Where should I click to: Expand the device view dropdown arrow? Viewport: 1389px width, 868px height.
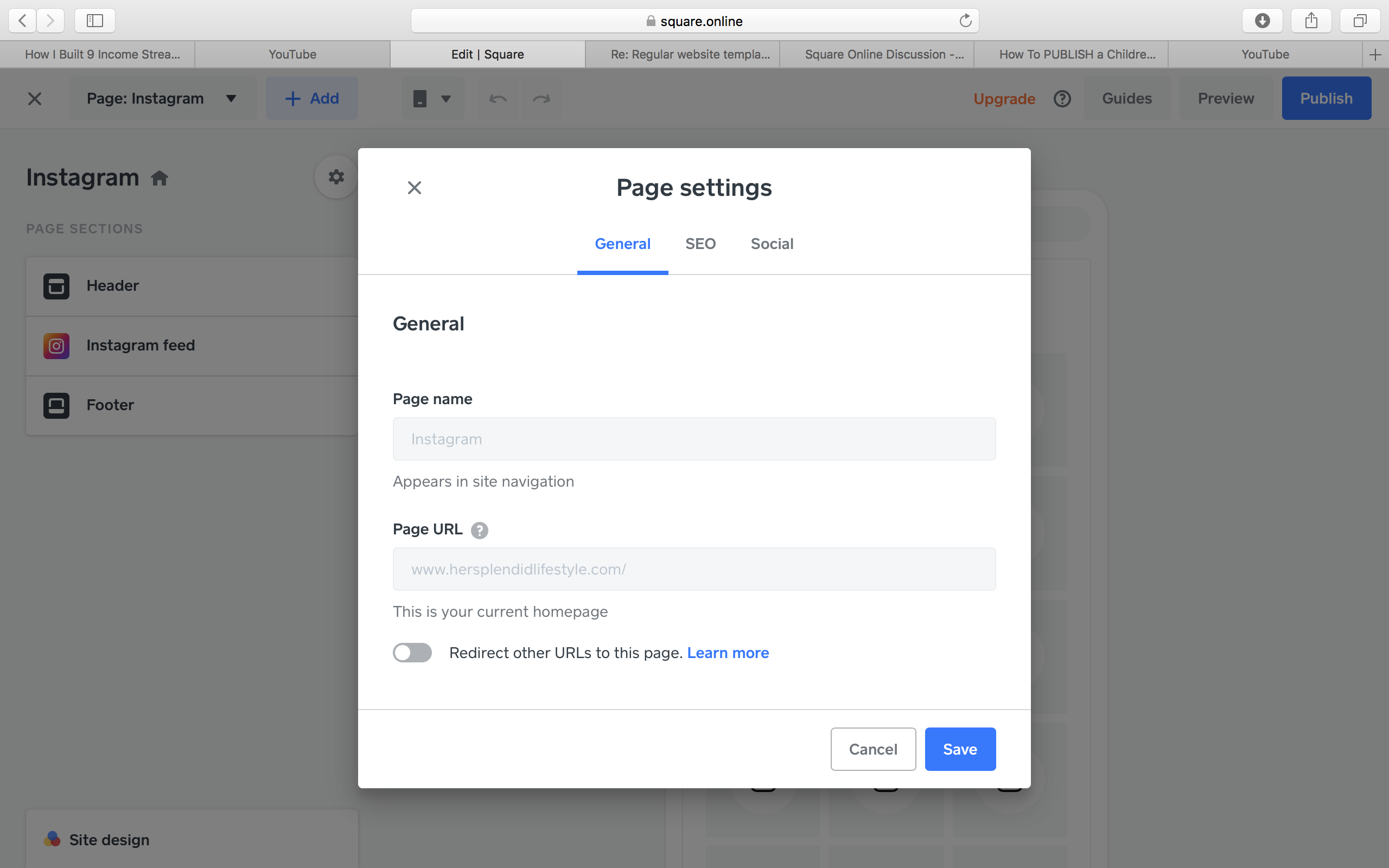(445, 99)
